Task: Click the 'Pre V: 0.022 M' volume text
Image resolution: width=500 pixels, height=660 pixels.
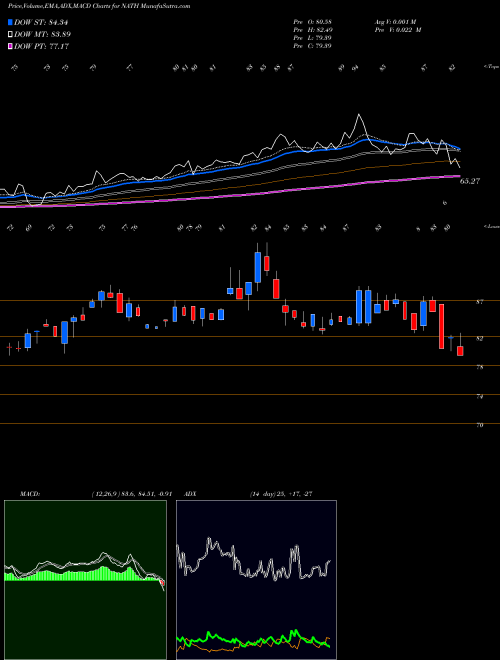Action: coord(397,30)
